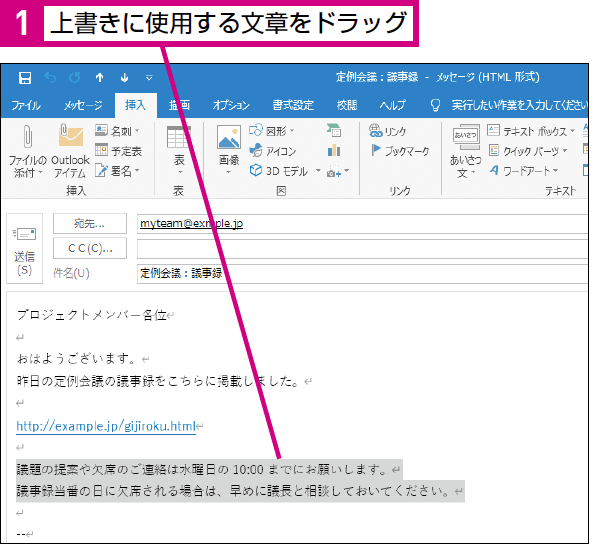Click the line プロジェクトメンバー各位
600x544 pixels.
coord(91,315)
